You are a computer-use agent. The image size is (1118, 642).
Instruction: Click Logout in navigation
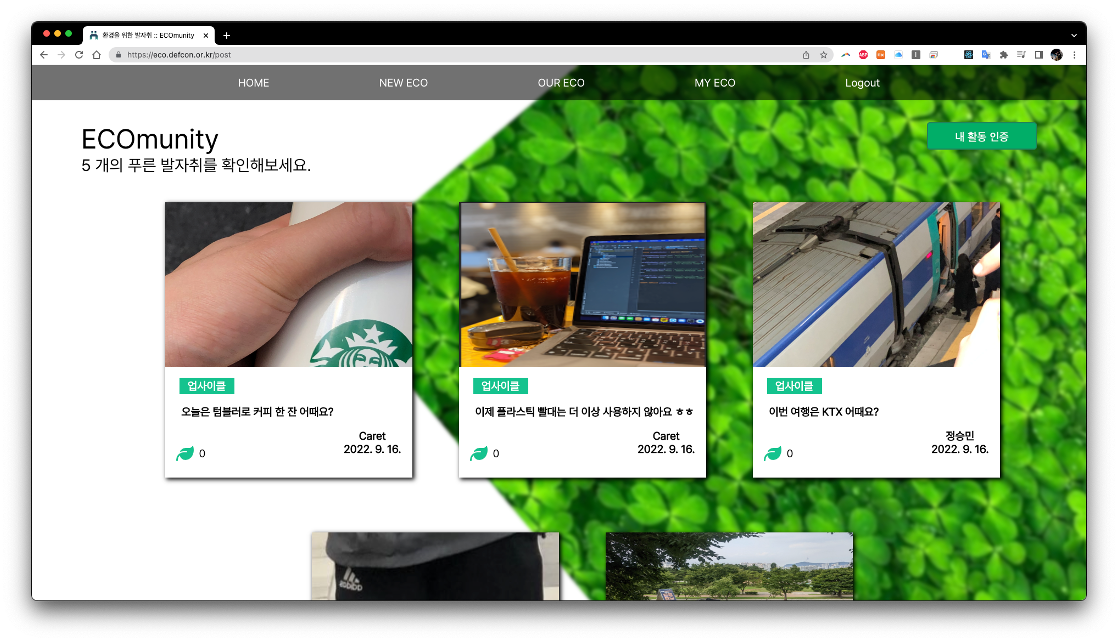click(x=862, y=83)
